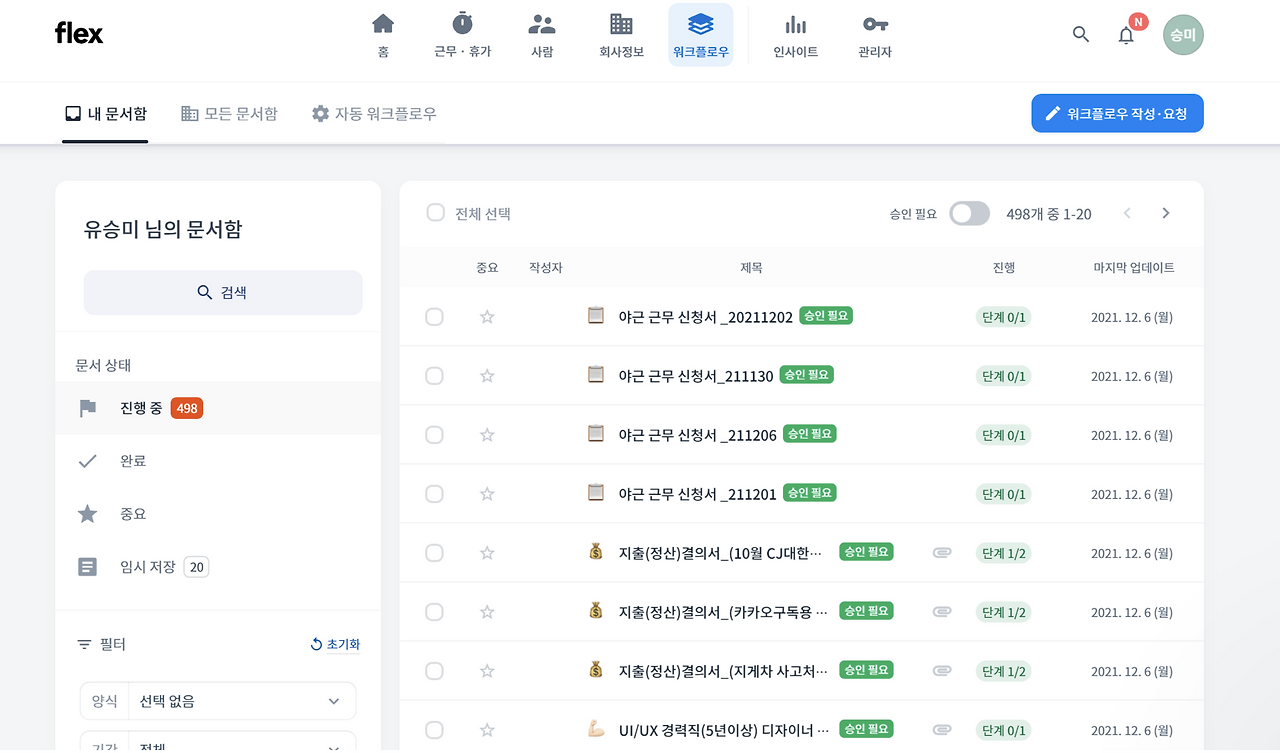Go to previous page arrow
Viewport: 1280px width, 753px height.
click(1127, 213)
